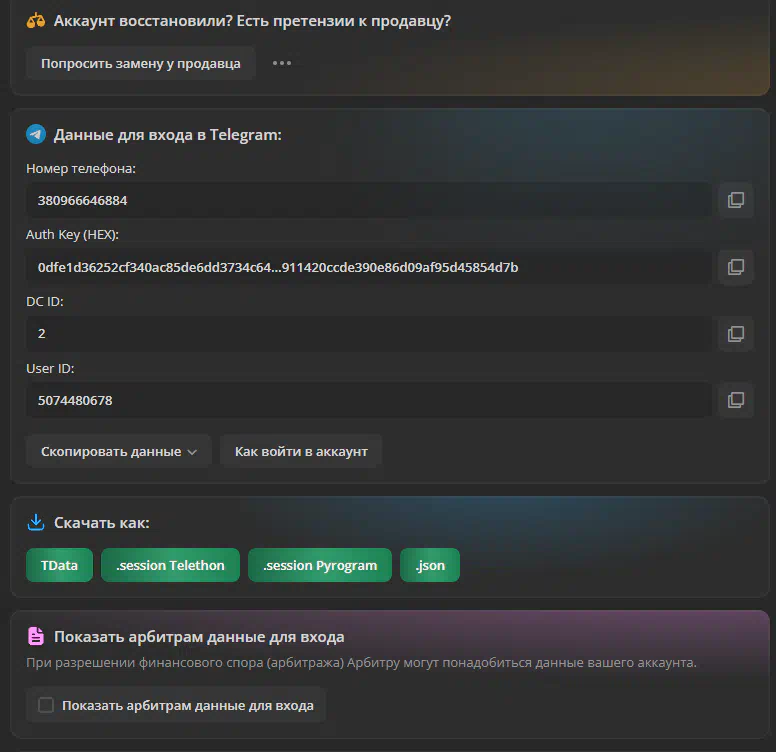Click Попросить замену у продавца button

point(141,63)
